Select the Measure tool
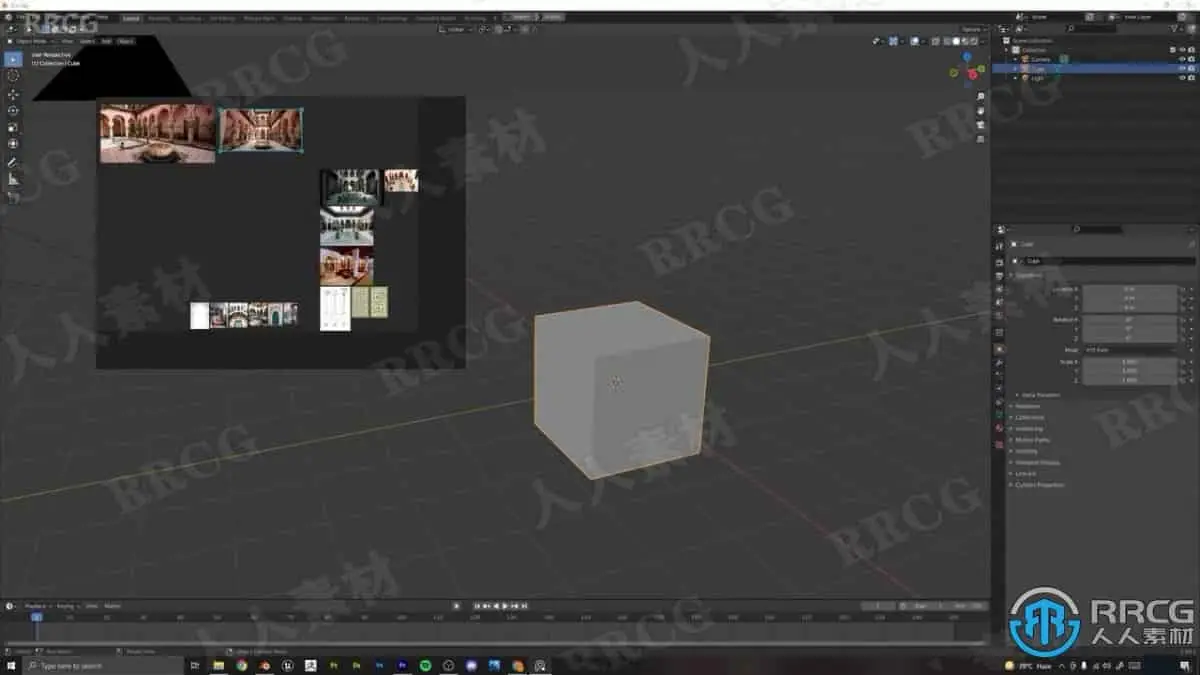1200x675 pixels. coord(13,179)
